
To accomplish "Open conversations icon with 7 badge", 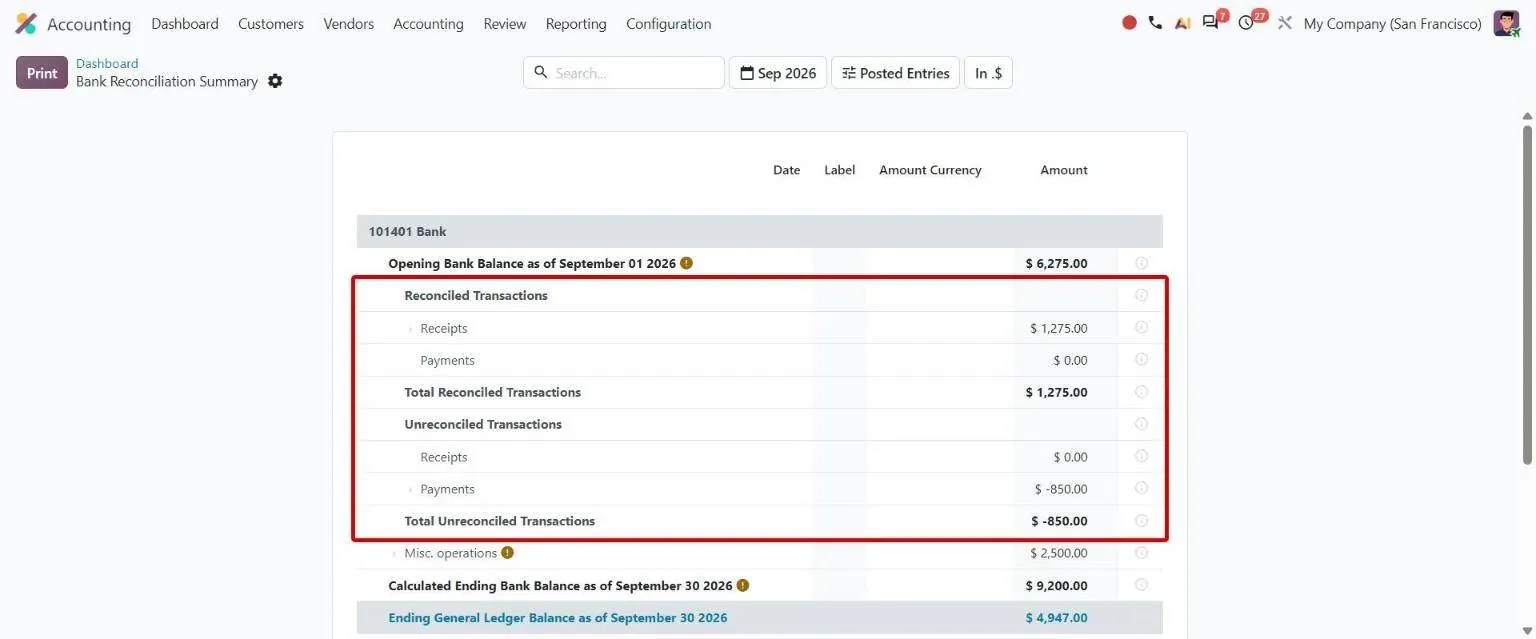I will [x=1211, y=23].
